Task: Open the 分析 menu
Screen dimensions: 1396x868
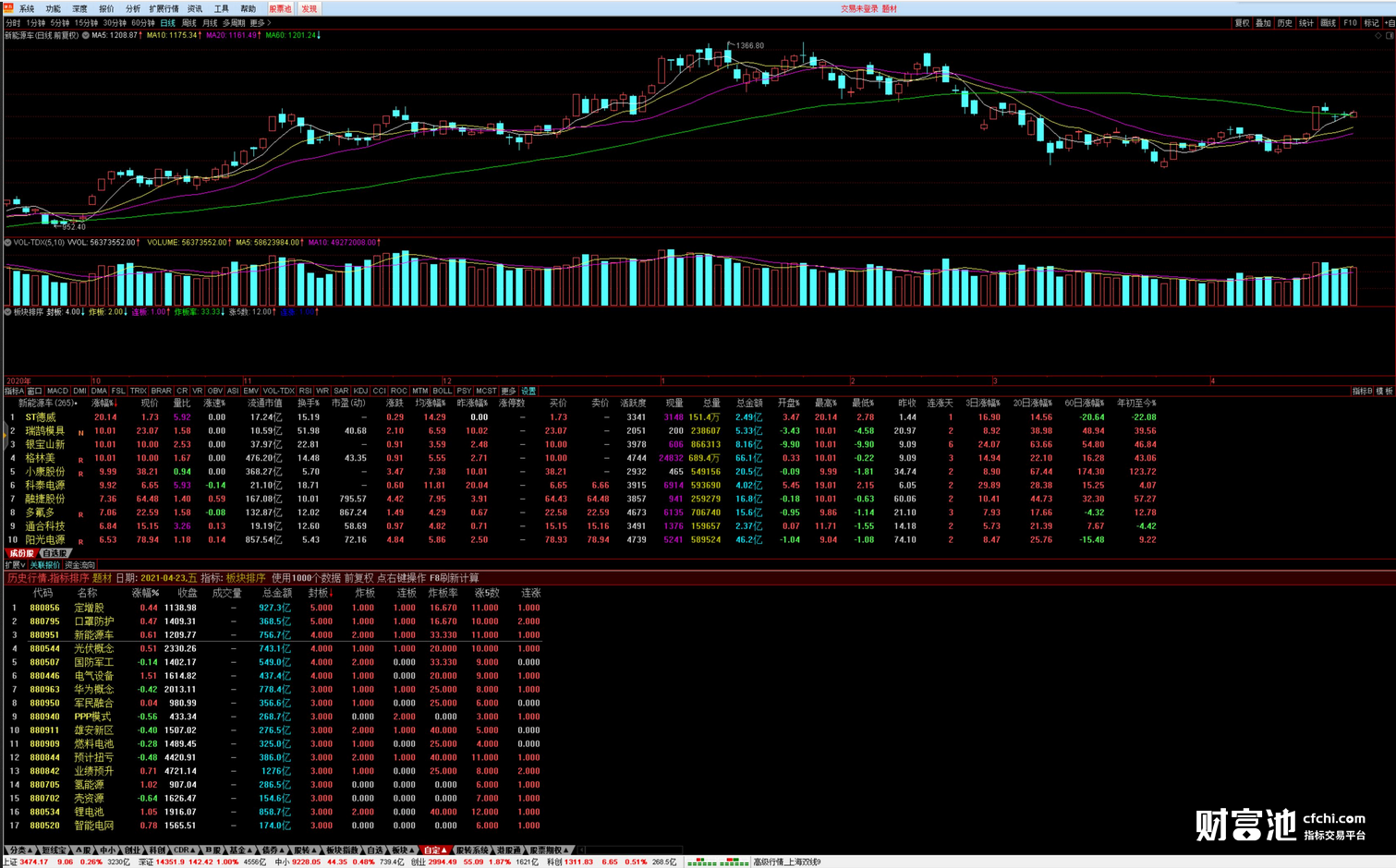Action: 133,8
